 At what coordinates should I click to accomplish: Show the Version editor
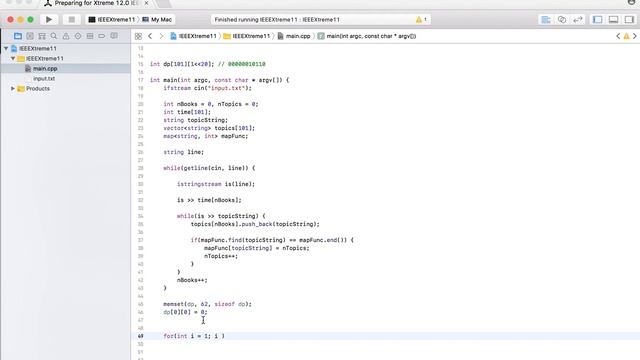pos(578,20)
